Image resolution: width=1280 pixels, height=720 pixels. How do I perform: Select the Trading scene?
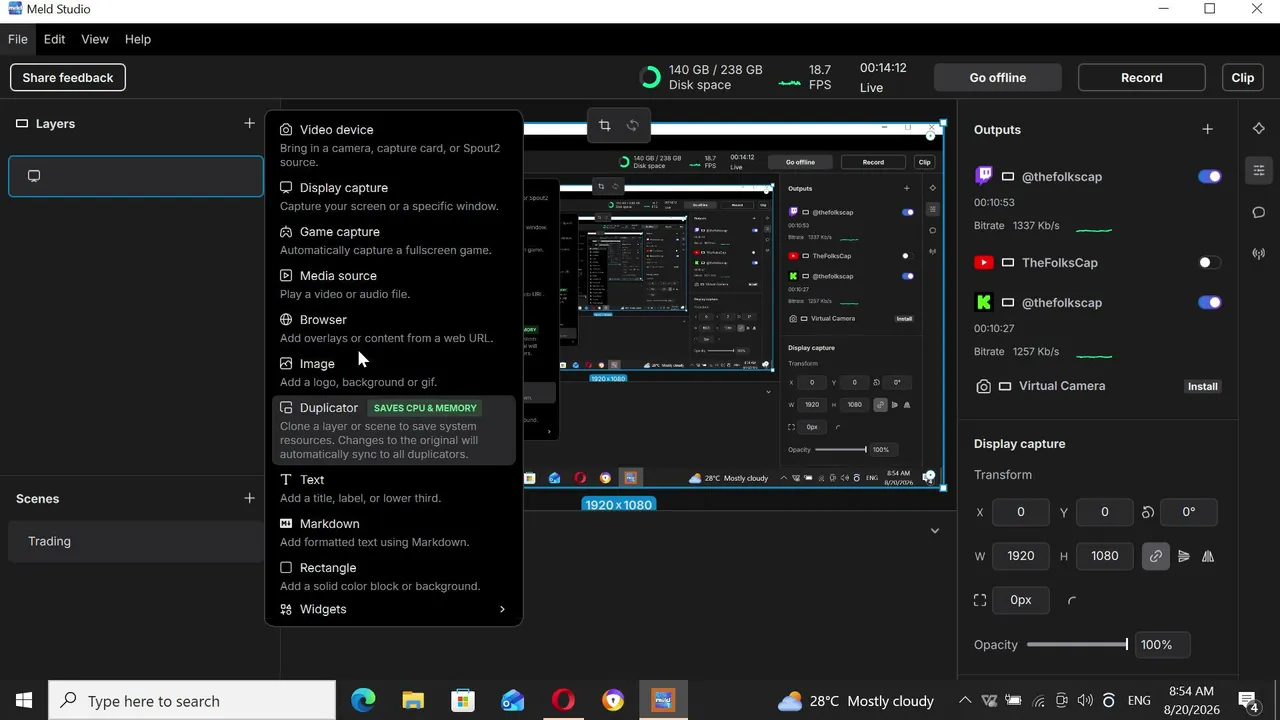136,541
